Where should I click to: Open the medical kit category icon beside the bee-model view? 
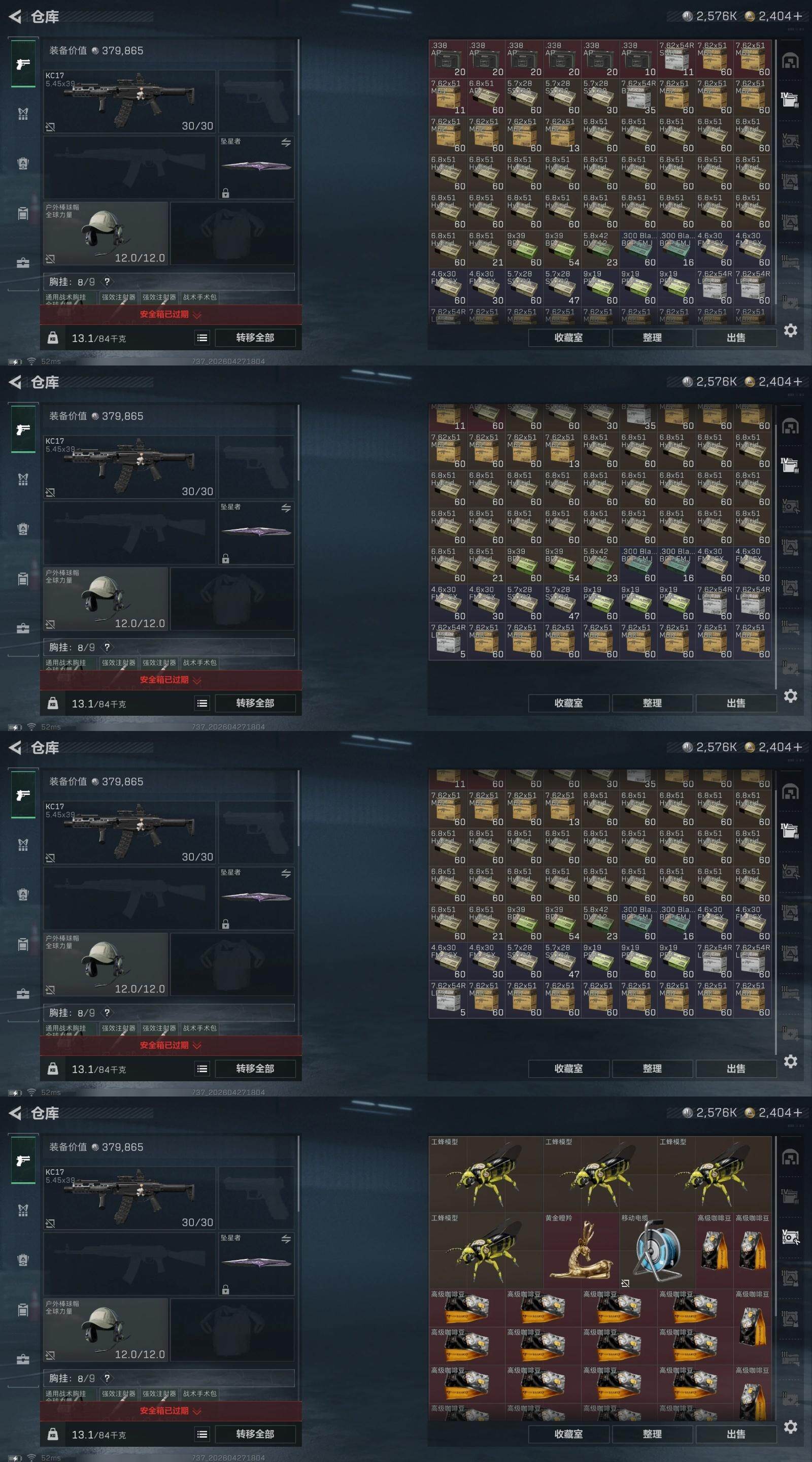pos(23,1359)
